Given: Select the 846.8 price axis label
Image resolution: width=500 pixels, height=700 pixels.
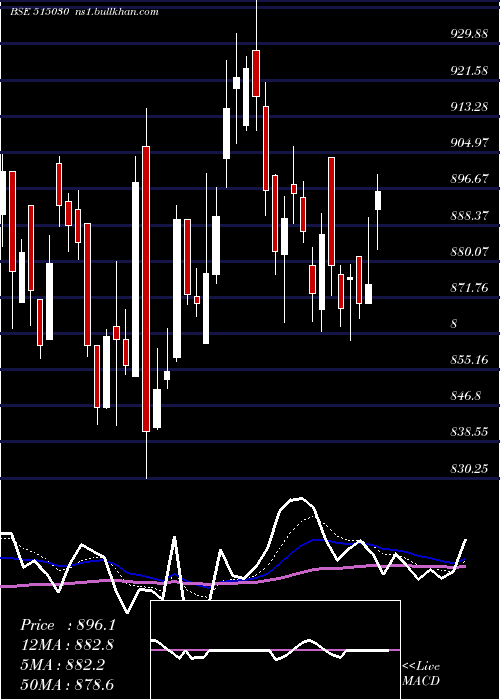Looking at the screenshot, I should pyautogui.click(x=466, y=396).
